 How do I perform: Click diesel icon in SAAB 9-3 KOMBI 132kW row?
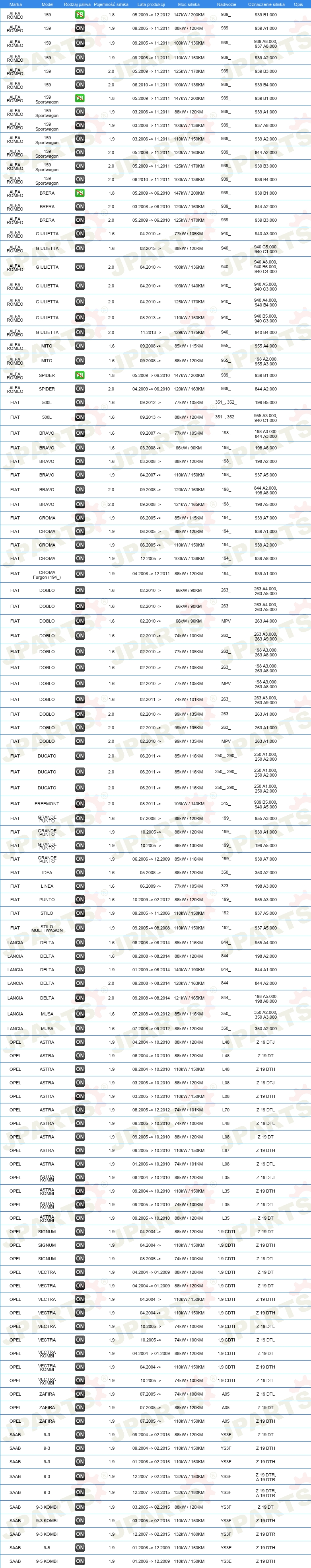coord(80,1534)
